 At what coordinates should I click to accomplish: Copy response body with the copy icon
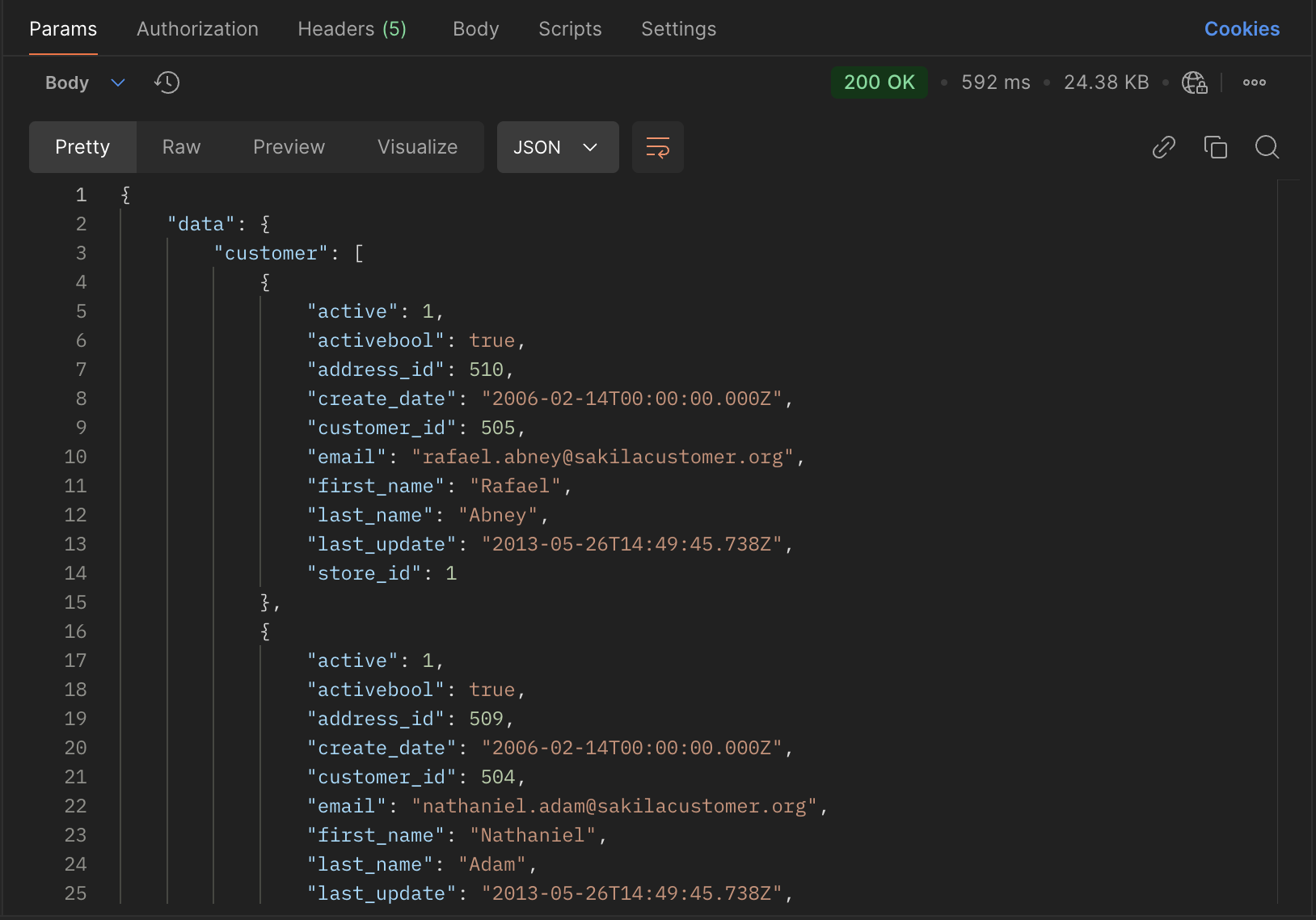[x=1215, y=147]
